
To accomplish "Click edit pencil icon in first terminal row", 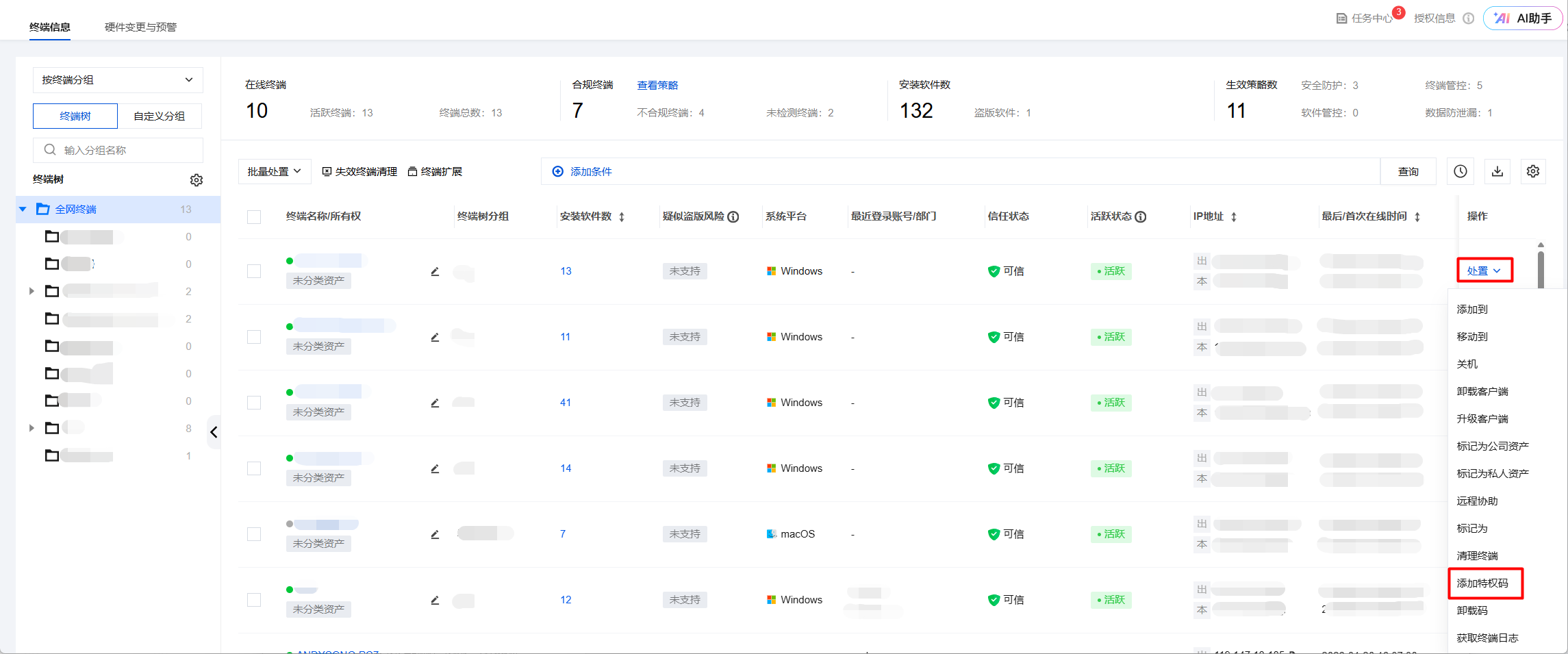I will pos(435,272).
